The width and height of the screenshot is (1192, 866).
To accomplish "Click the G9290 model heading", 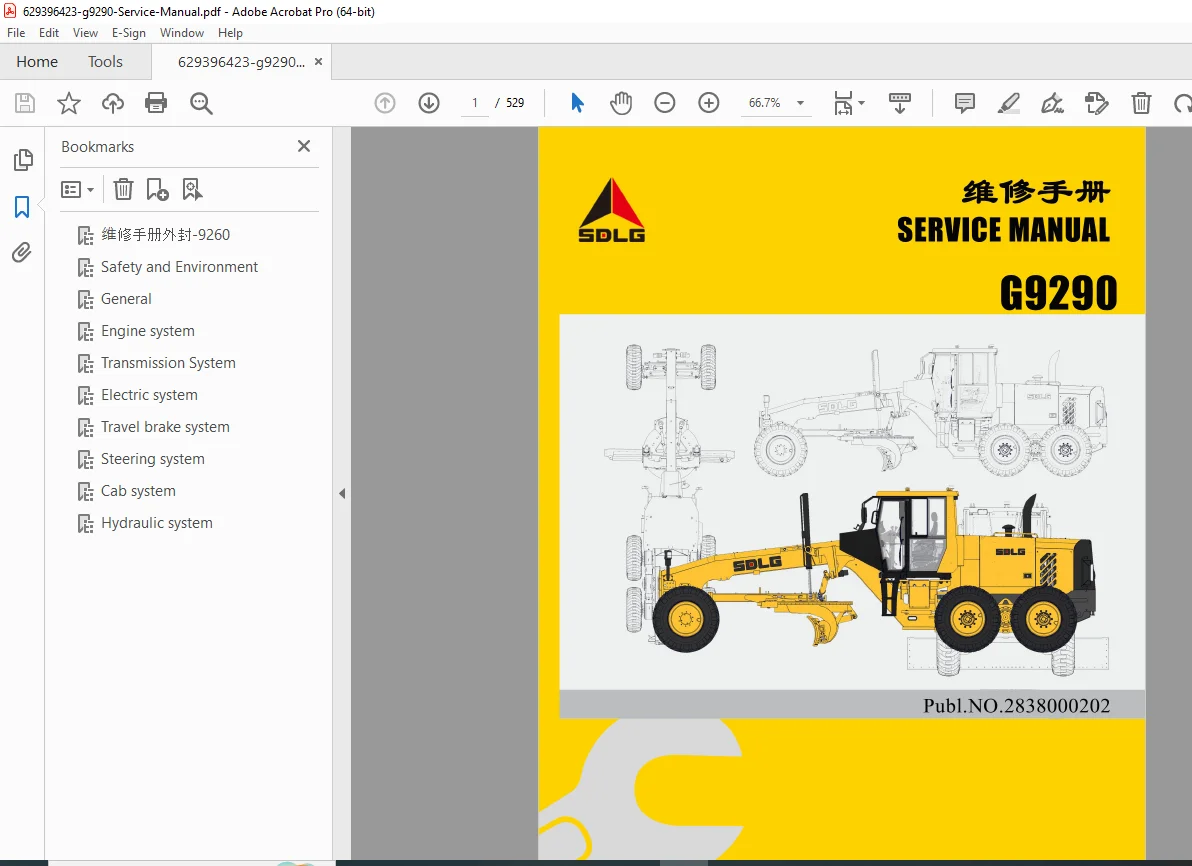I will [x=1058, y=293].
